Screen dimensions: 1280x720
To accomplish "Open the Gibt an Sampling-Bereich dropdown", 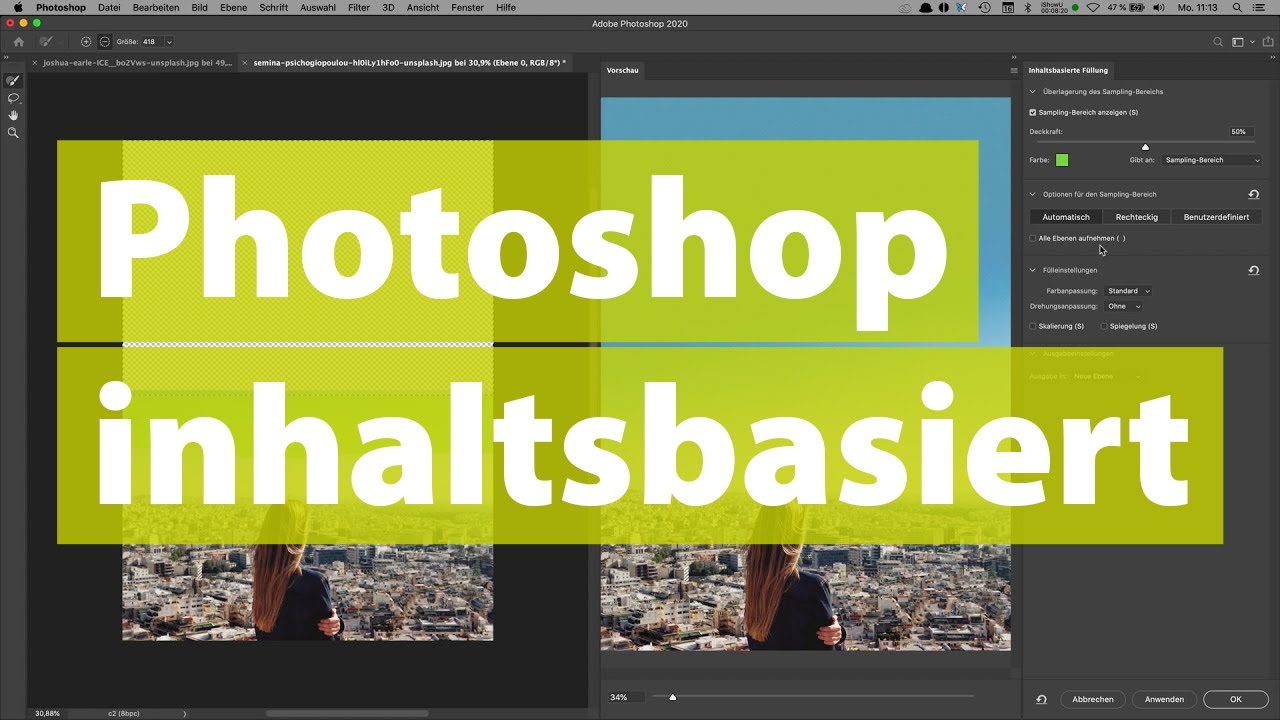I will point(1212,160).
